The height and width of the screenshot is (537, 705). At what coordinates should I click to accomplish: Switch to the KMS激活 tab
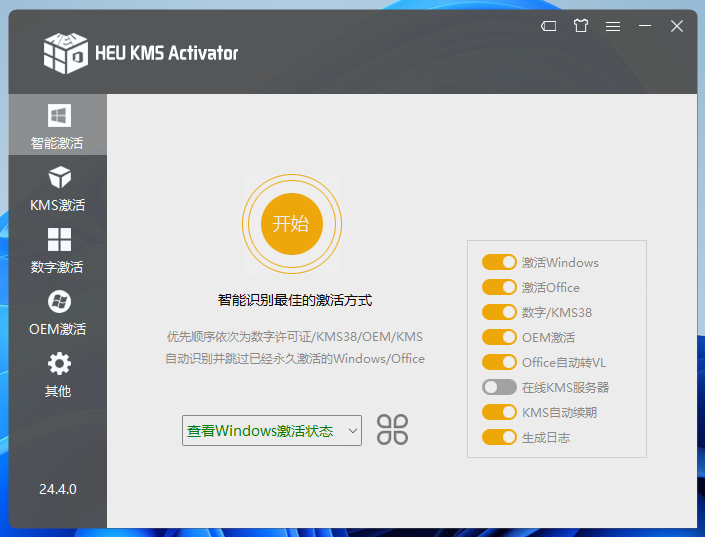(58, 188)
